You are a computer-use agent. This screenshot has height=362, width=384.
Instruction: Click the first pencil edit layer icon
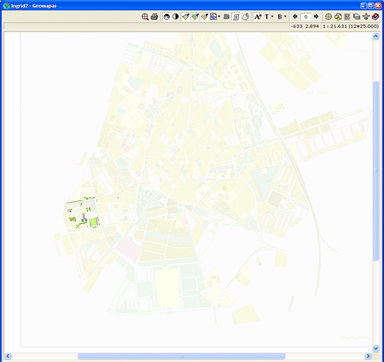point(185,17)
